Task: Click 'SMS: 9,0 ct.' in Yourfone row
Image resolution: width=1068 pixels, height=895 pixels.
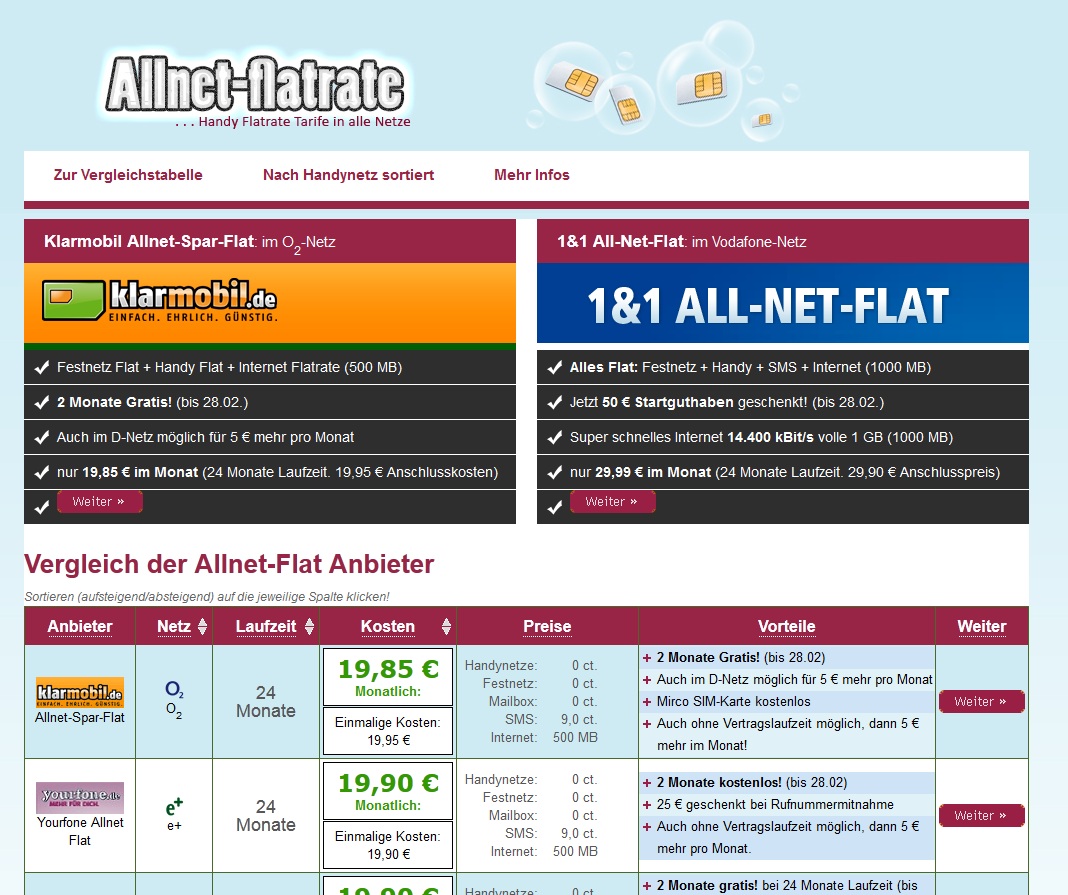Action: (550, 834)
